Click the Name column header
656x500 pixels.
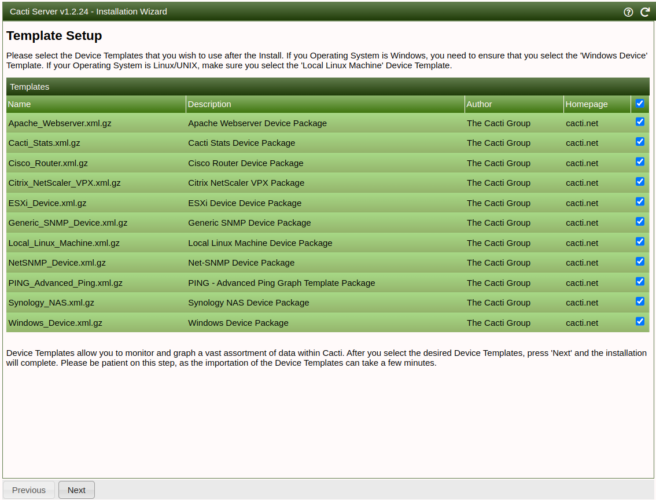tap(96, 104)
